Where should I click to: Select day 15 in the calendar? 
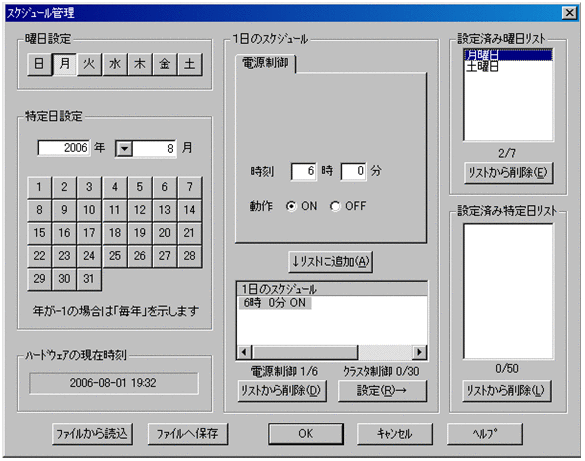[39, 233]
